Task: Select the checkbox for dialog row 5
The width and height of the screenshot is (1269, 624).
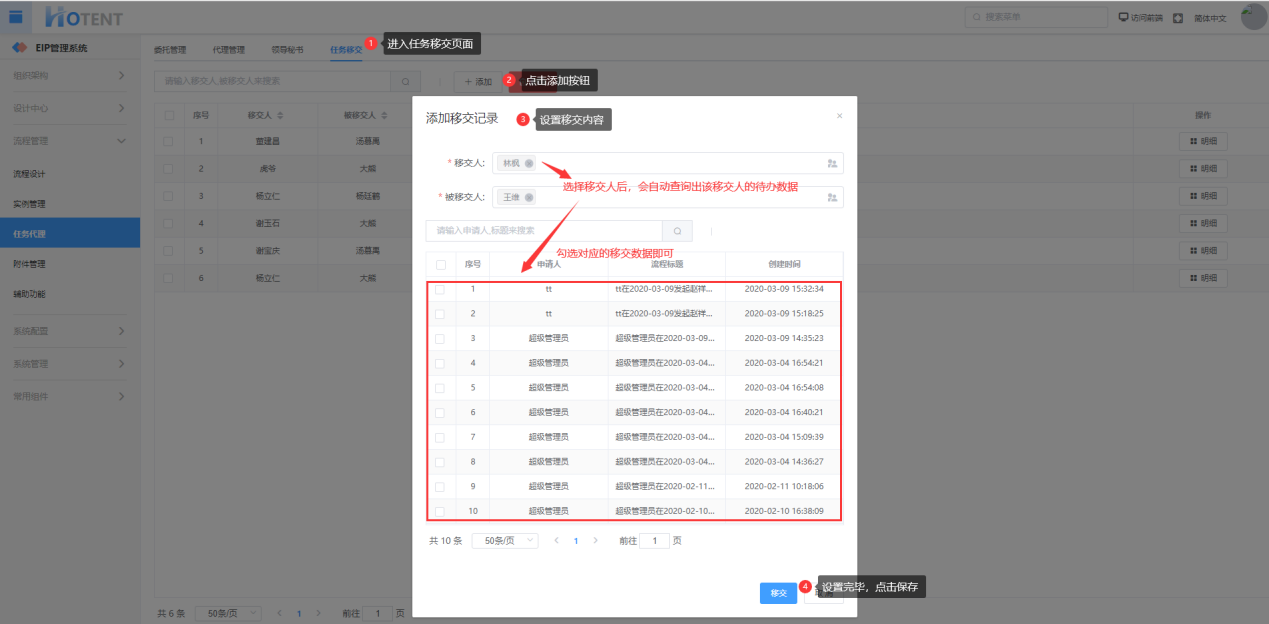Action: (440, 387)
